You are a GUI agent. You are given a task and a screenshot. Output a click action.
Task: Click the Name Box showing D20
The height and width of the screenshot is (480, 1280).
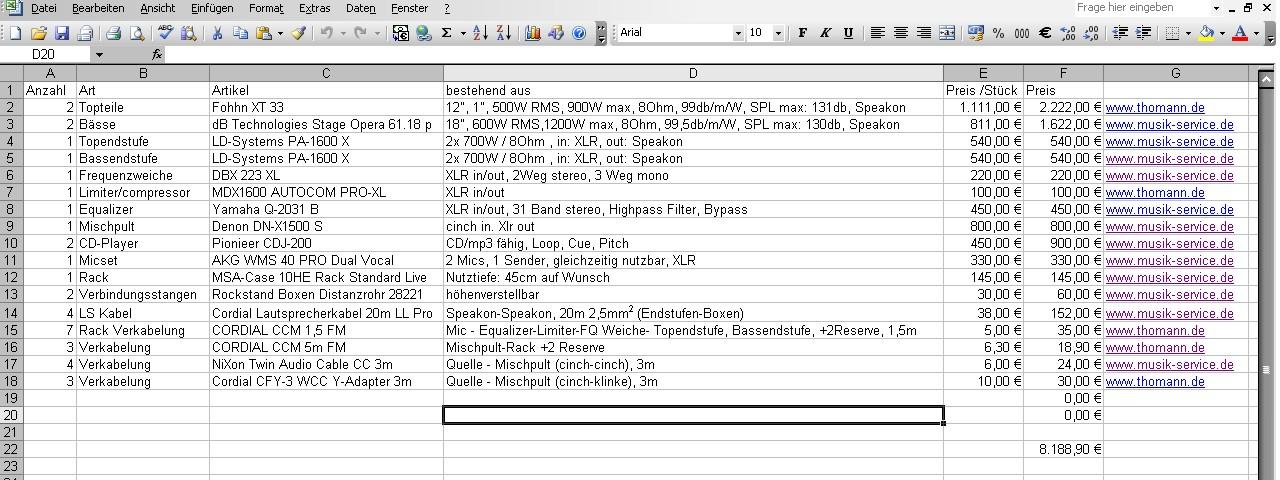pyautogui.click(x=47, y=54)
